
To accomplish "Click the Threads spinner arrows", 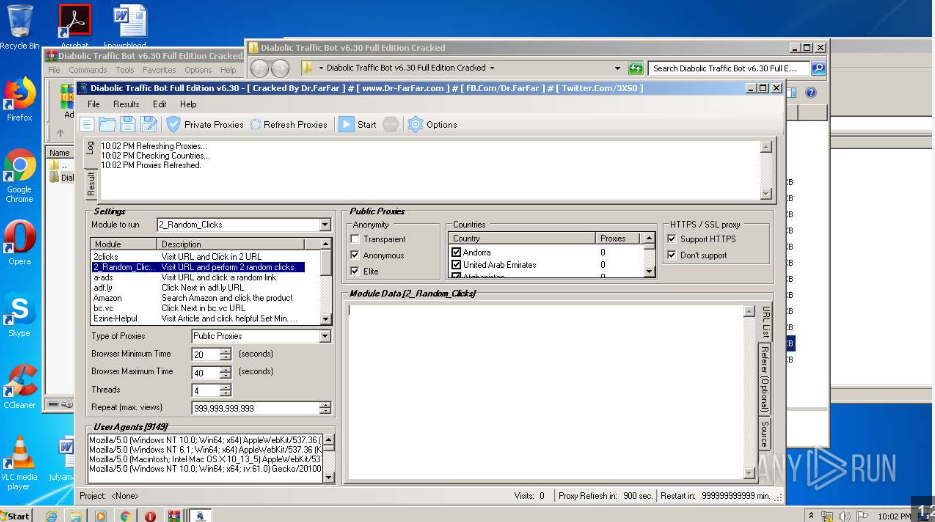I will tap(225, 390).
